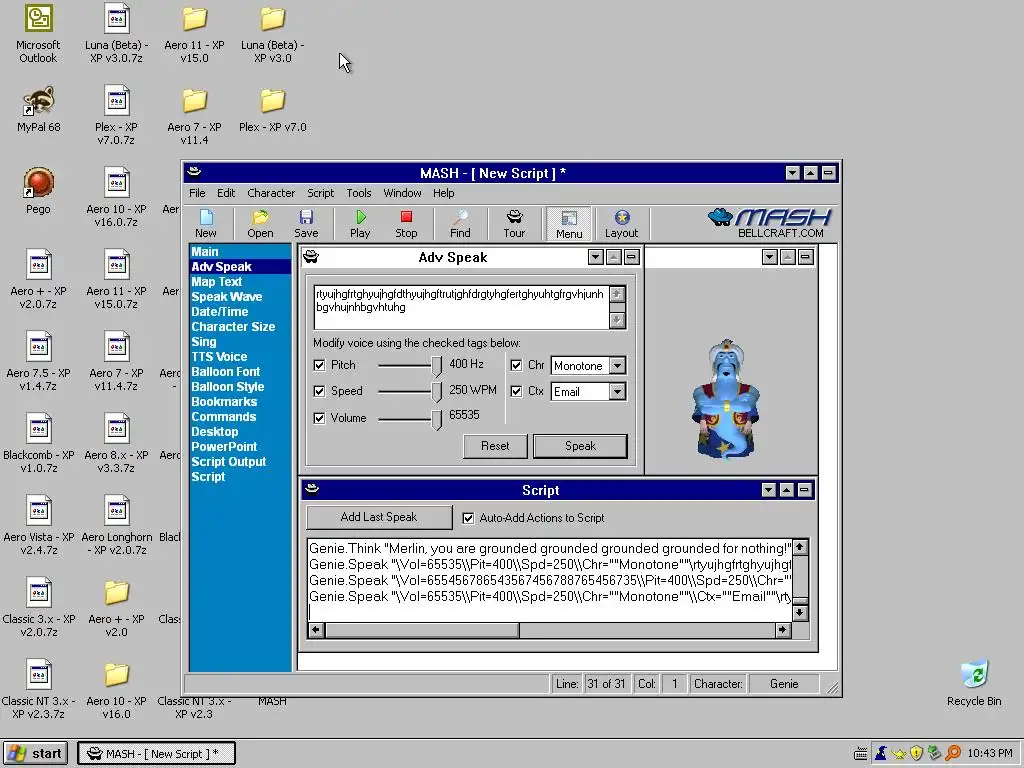Select the Aero 11 - XP v15.0 folder
This screenshot has height=768, width=1024.
click(x=194, y=33)
